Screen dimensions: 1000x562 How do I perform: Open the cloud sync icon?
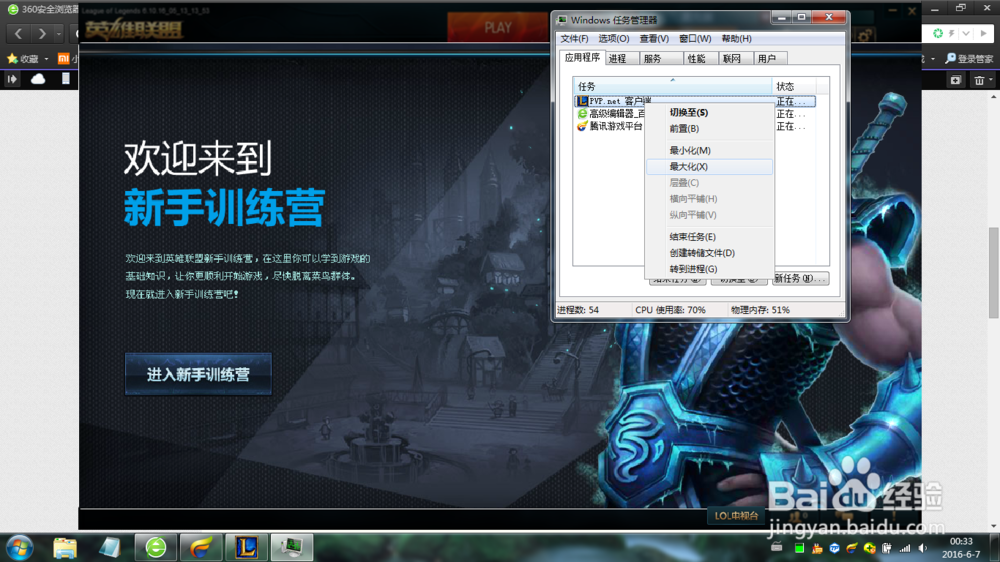click(38, 79)
